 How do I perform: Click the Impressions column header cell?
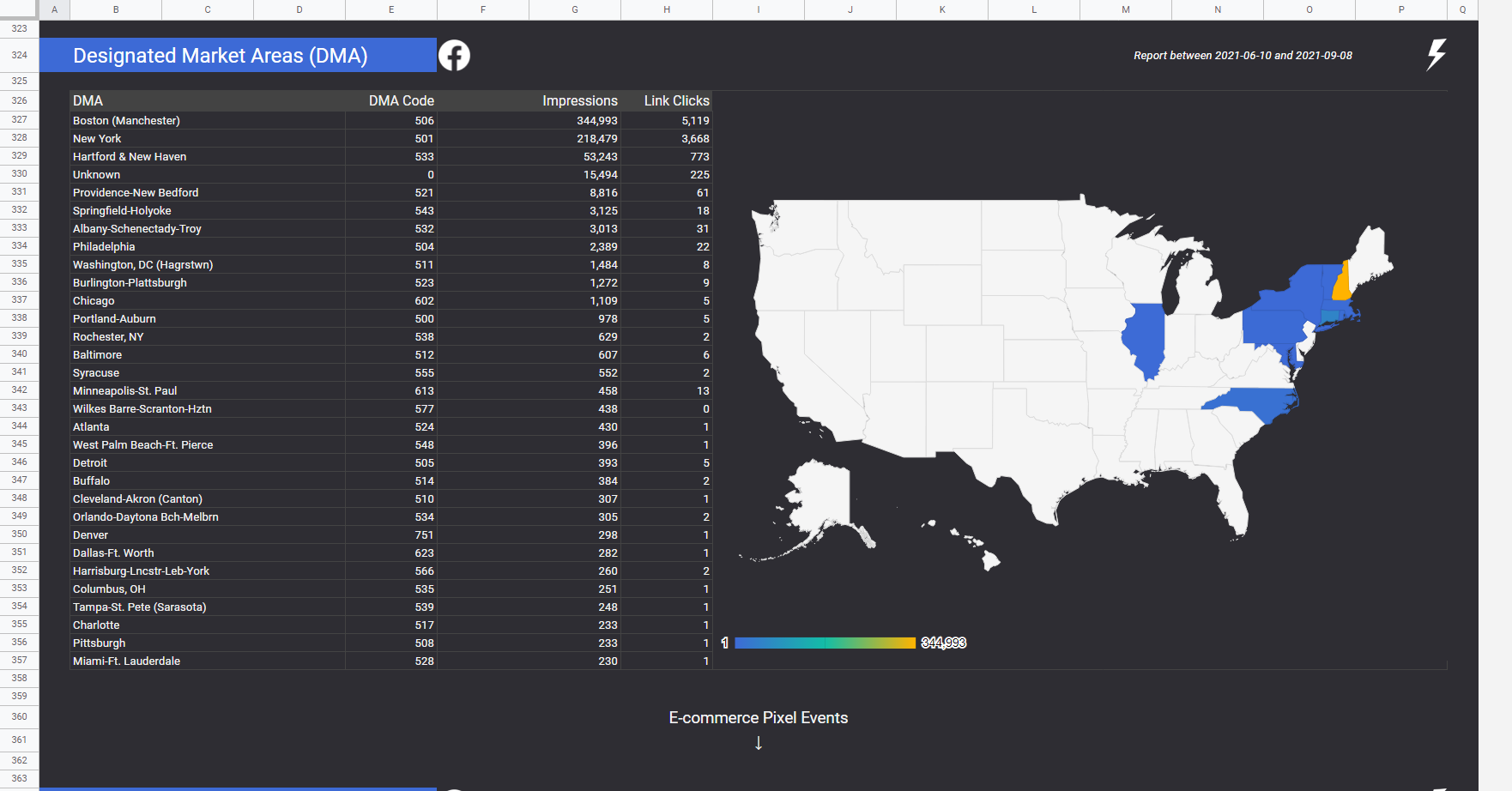point(579,101)
